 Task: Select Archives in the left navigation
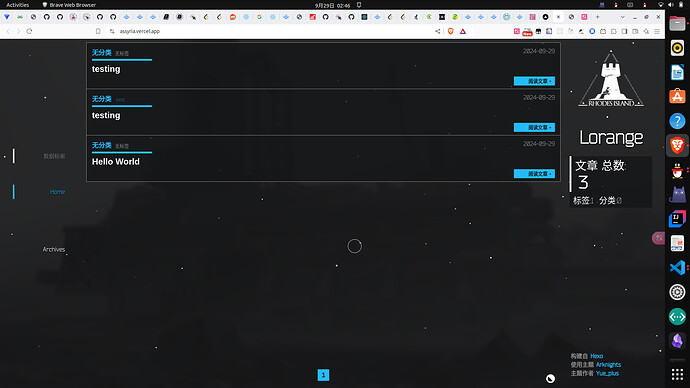[54, 249]
